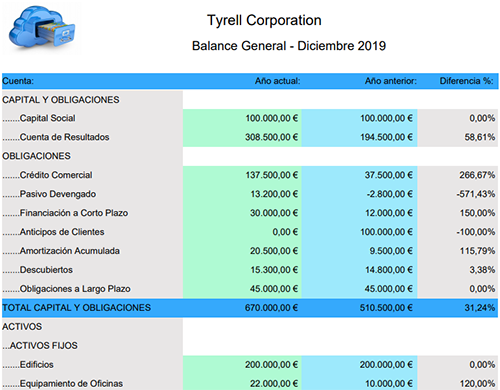Click the Cuenta column header
The image size is (500, 390).
(18, 81)
